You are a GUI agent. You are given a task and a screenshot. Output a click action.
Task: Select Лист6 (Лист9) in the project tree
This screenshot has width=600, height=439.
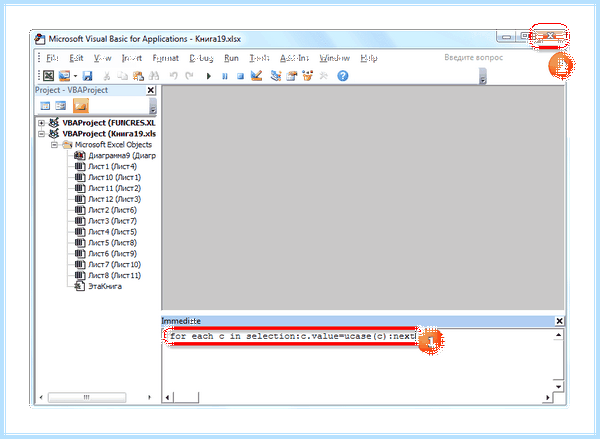[x=112, y=254]
